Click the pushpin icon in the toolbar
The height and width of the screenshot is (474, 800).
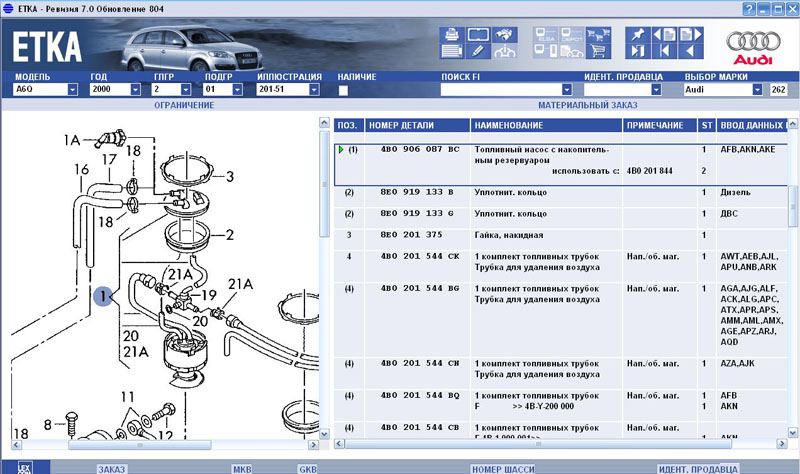click(637, 34)
